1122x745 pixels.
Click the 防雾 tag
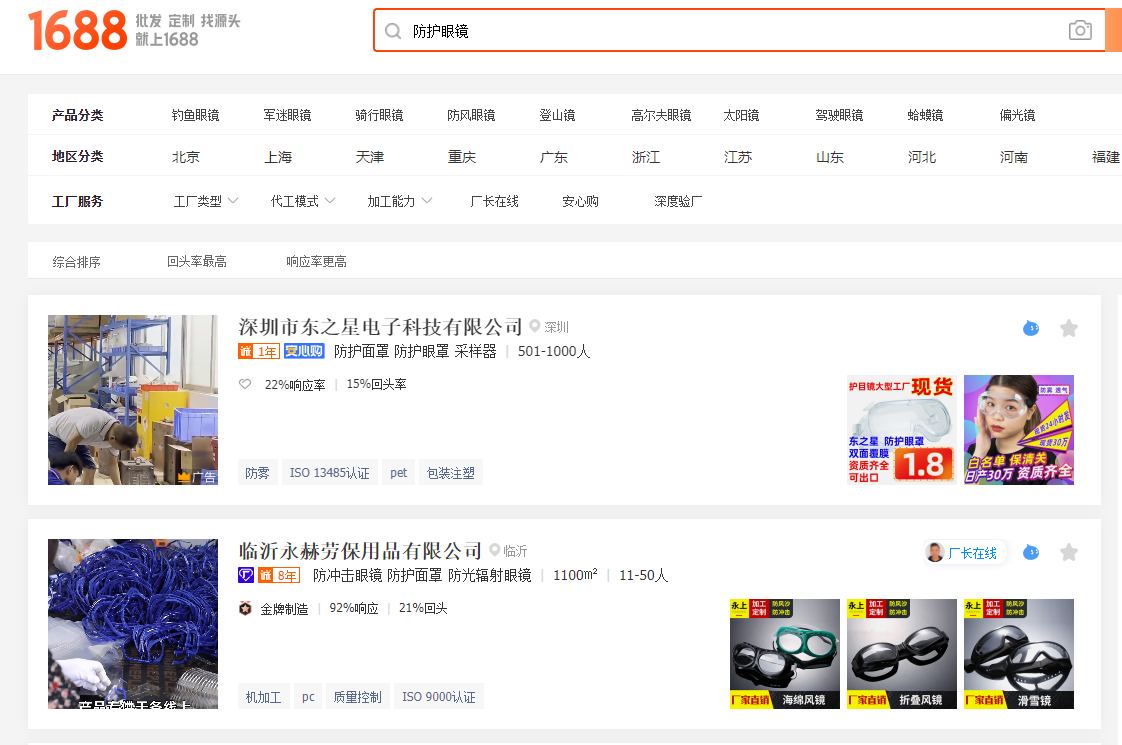[x=258, y=472]
